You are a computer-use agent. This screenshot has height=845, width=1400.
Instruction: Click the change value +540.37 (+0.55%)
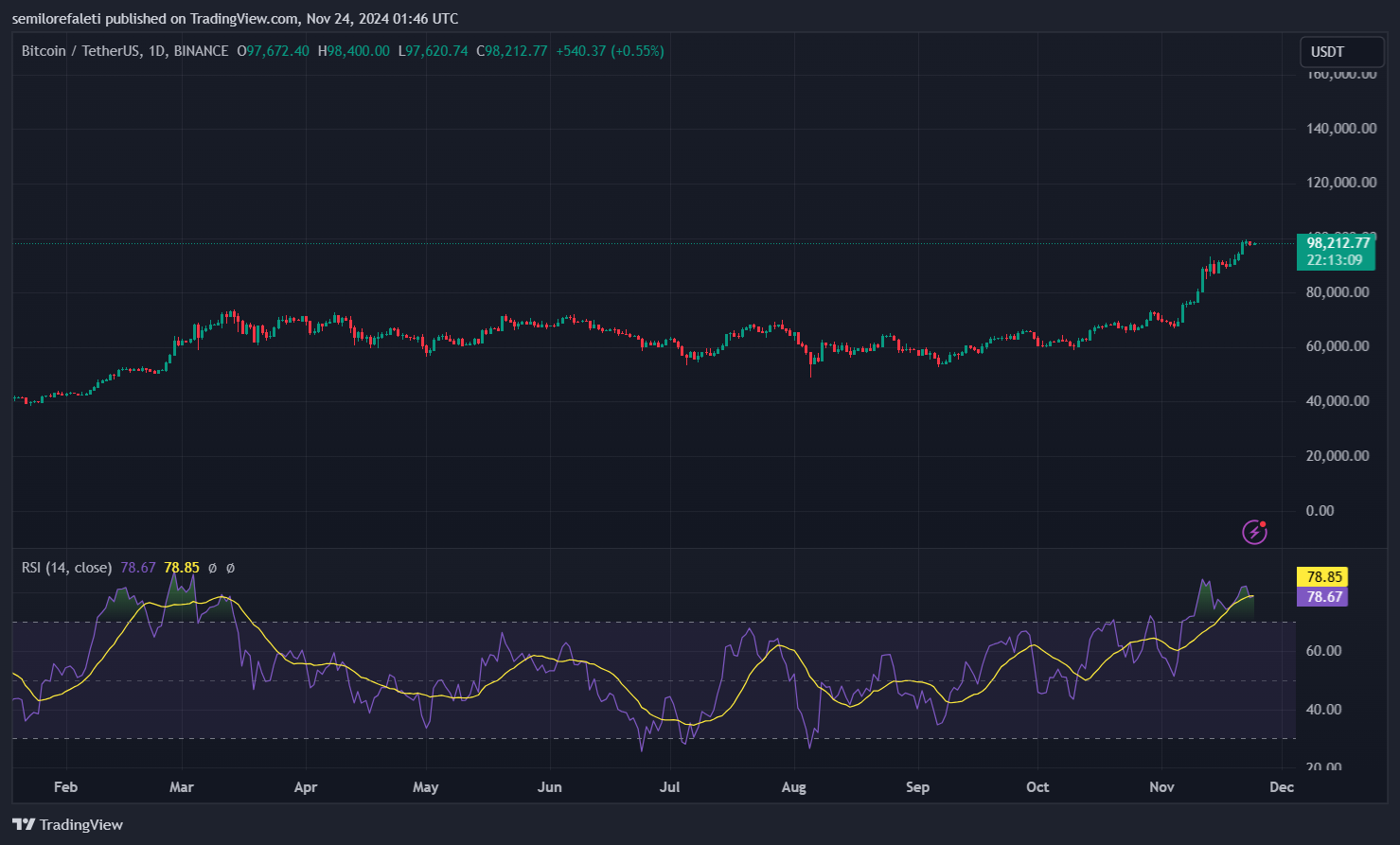pyautogui.click(x=610, y=51)
